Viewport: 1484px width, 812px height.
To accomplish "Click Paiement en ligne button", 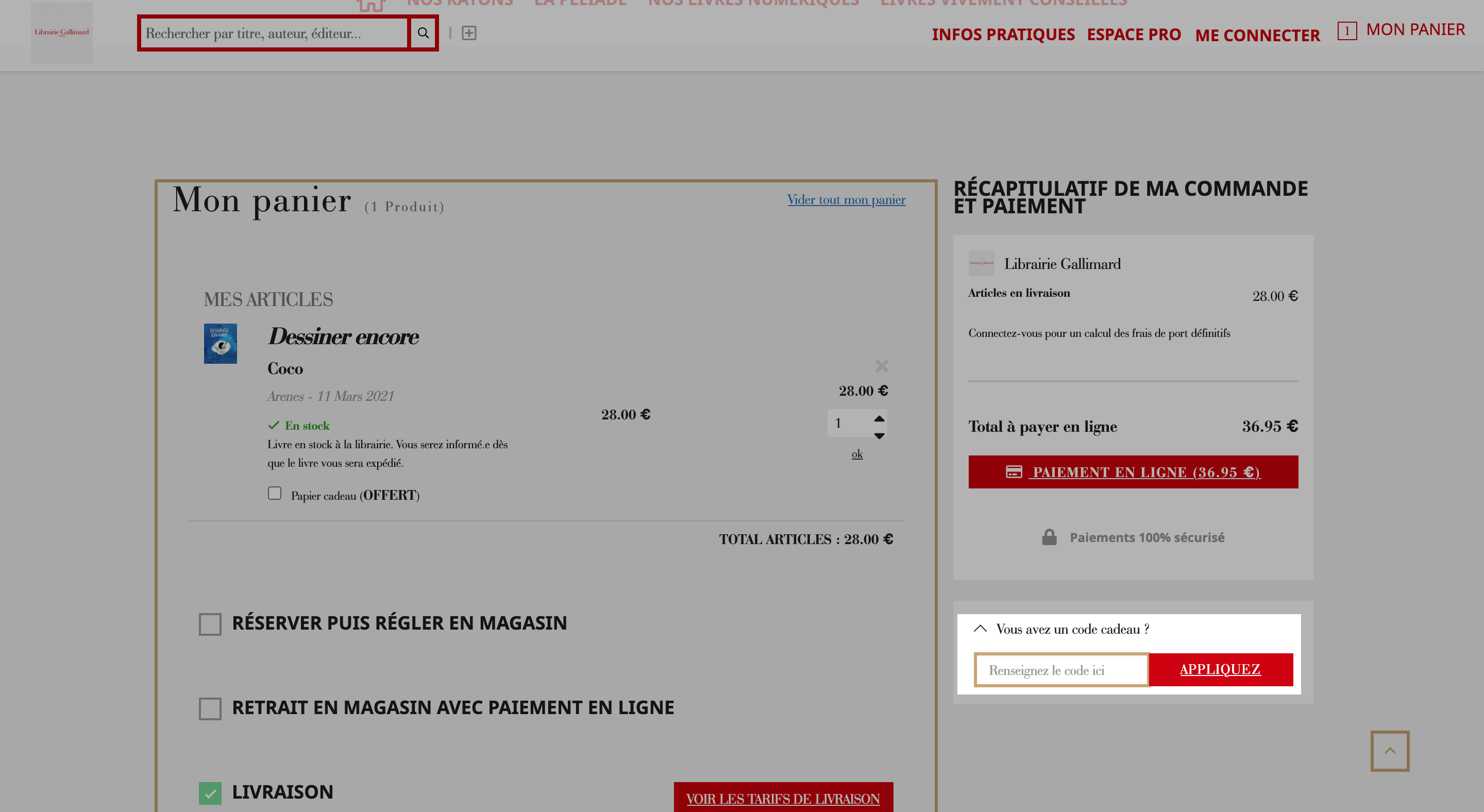I will tap(1133, 471).
